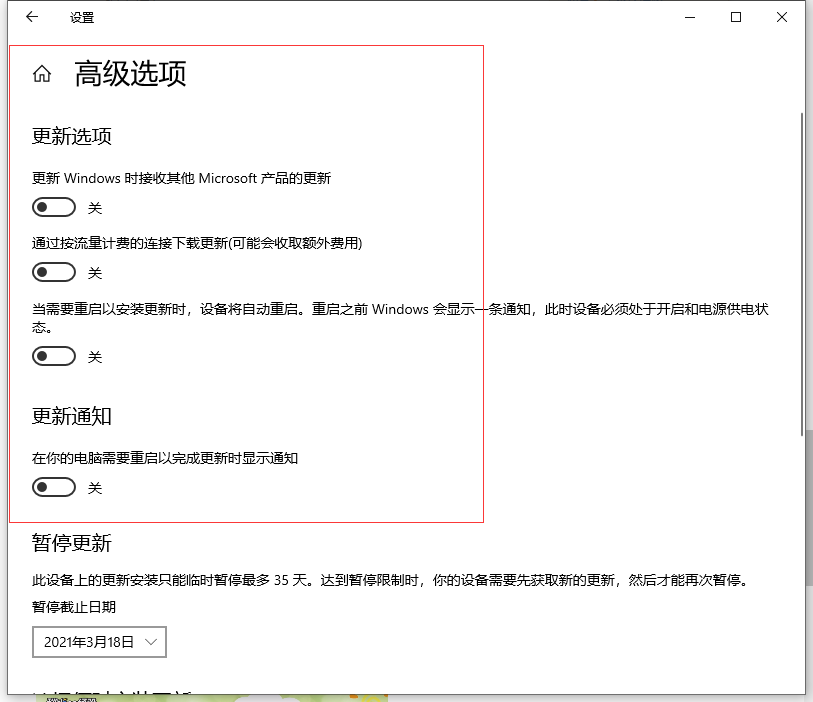Toggle downloading updates over metered connections
The width and height of the screenshot is (813, 702).
tap(54, 272)
